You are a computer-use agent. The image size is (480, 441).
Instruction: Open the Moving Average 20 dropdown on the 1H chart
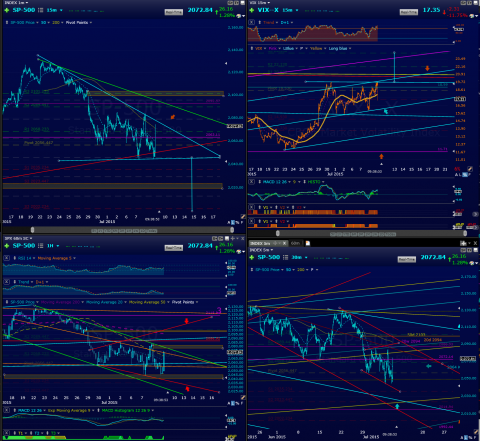[x=106, y=302]
